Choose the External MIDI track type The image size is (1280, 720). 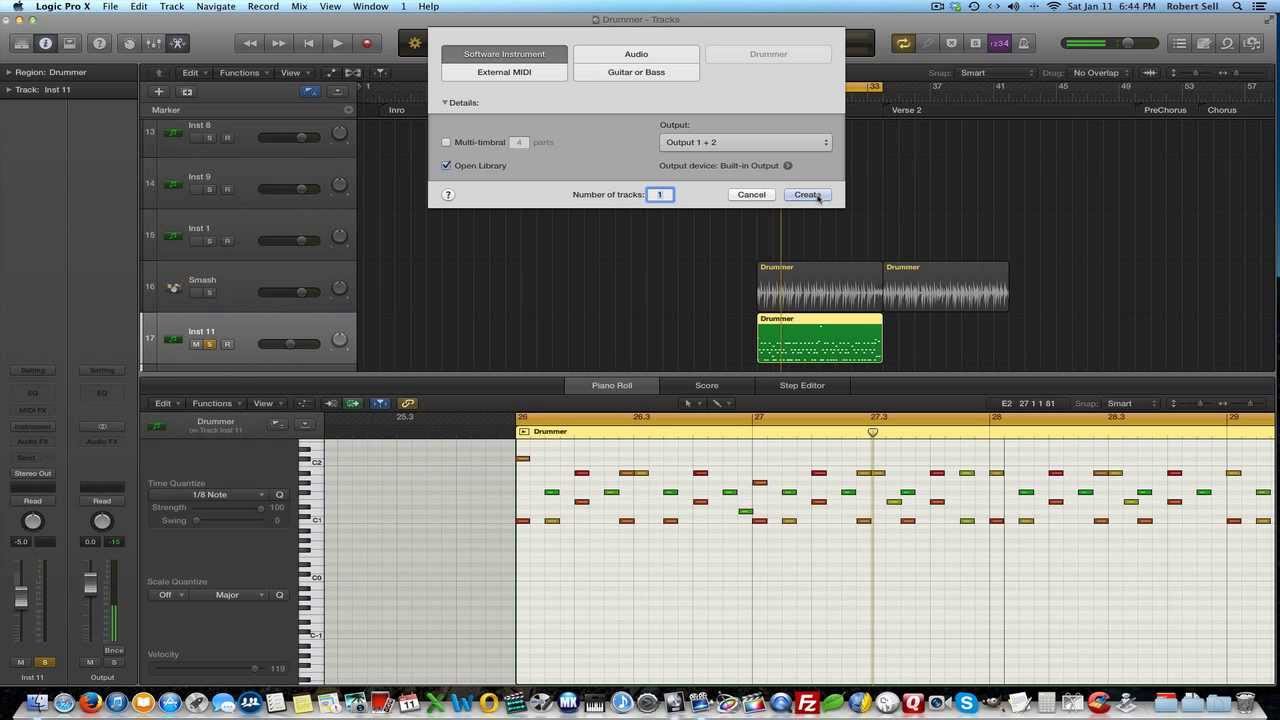504,72
